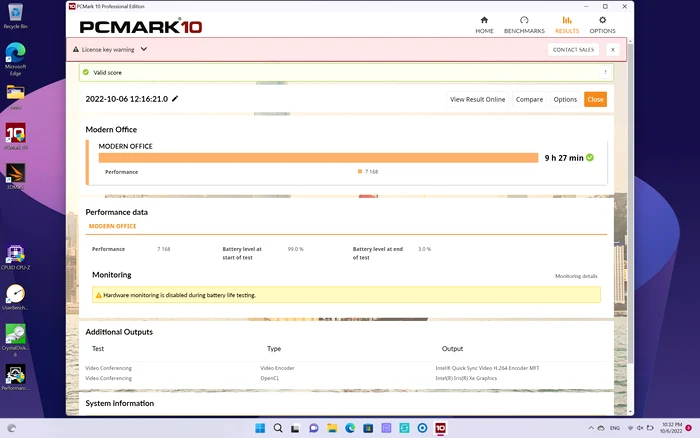The height and width of the screenshot is (438, 700).
Task: Open the Windows Start menu
Action: (260, 428)
